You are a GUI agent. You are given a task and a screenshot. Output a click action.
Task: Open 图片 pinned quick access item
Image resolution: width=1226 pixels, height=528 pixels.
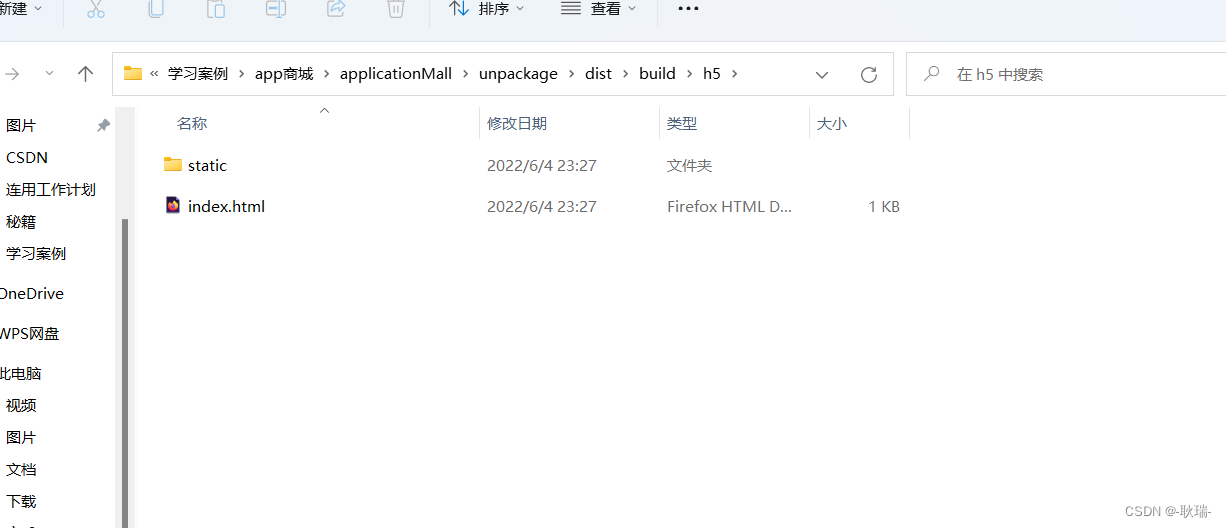point(21,126)
